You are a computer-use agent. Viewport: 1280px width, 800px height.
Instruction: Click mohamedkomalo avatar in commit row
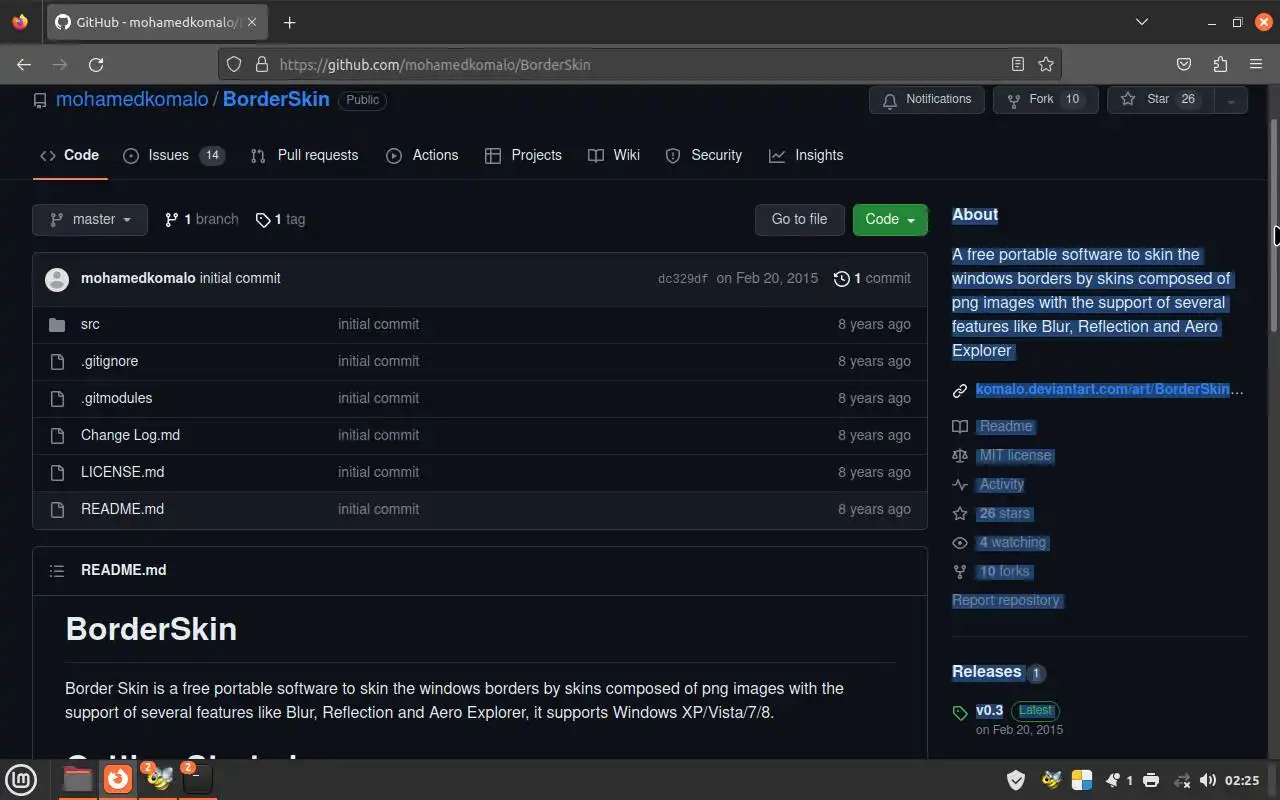click(x=57, y=279)
